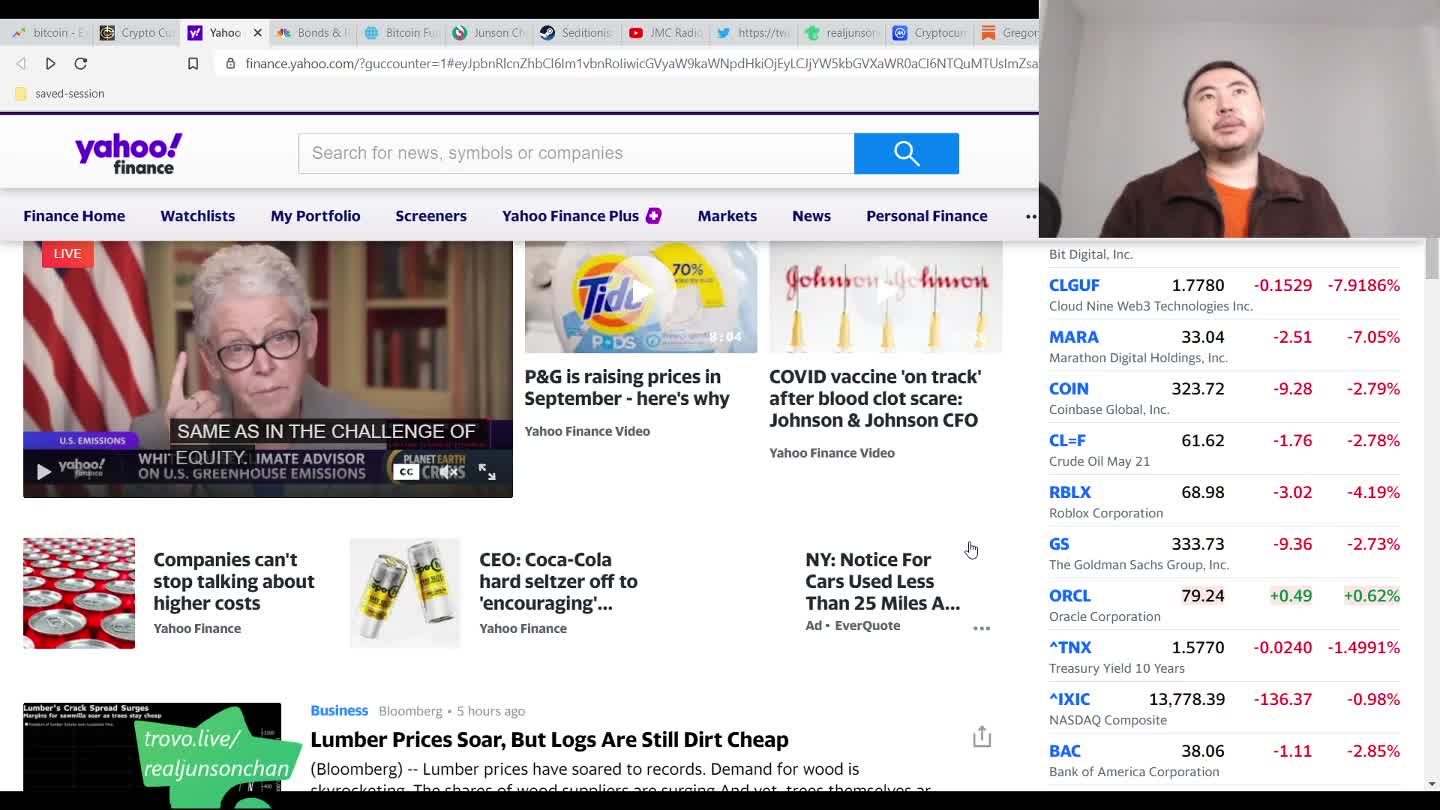This screenshot has width=1440, height=810.
Task: Switch to the Crypto Cur browser tab
Action: (137, 33)
